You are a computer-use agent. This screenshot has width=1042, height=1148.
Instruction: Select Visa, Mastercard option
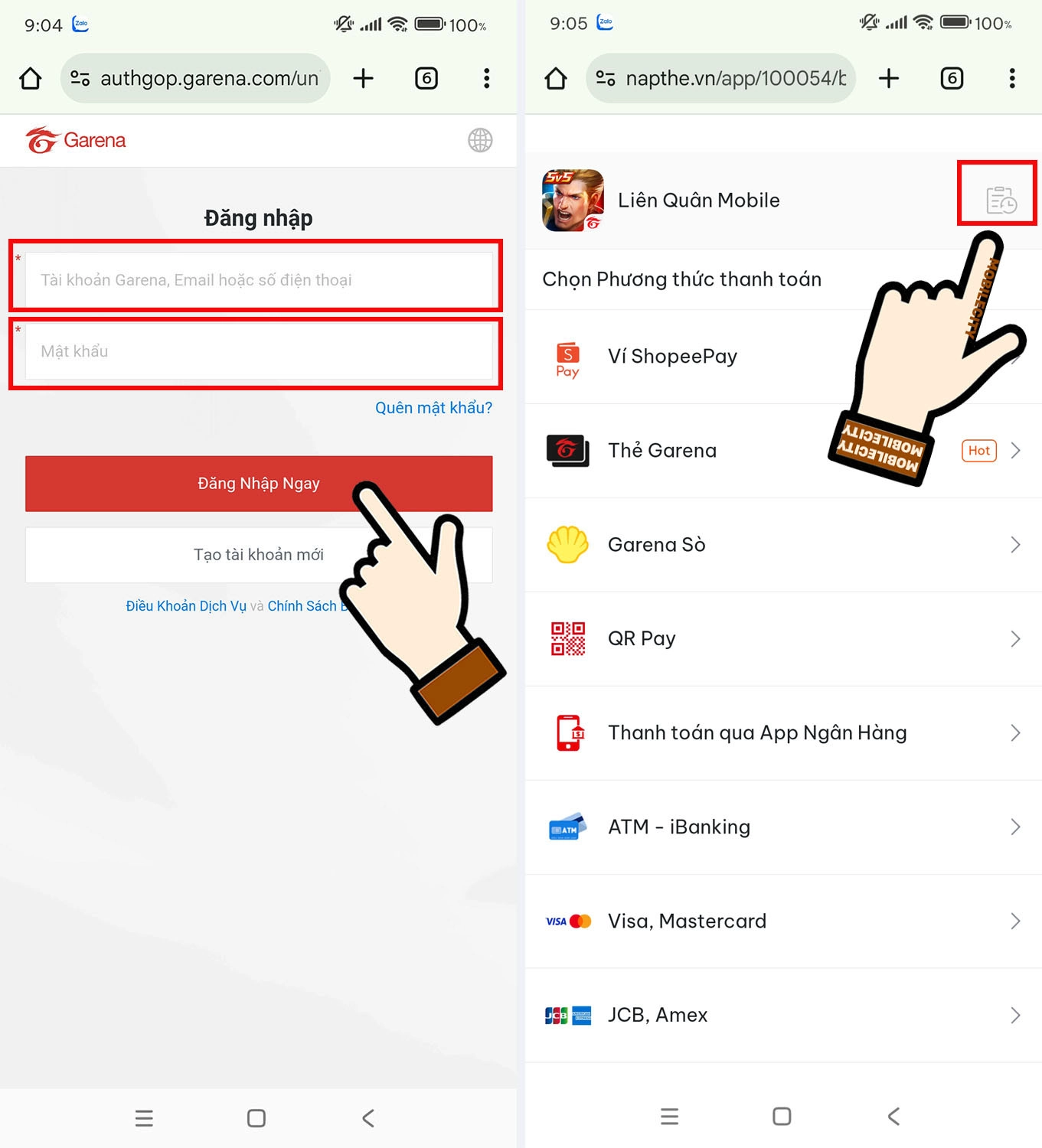point(783,921)
